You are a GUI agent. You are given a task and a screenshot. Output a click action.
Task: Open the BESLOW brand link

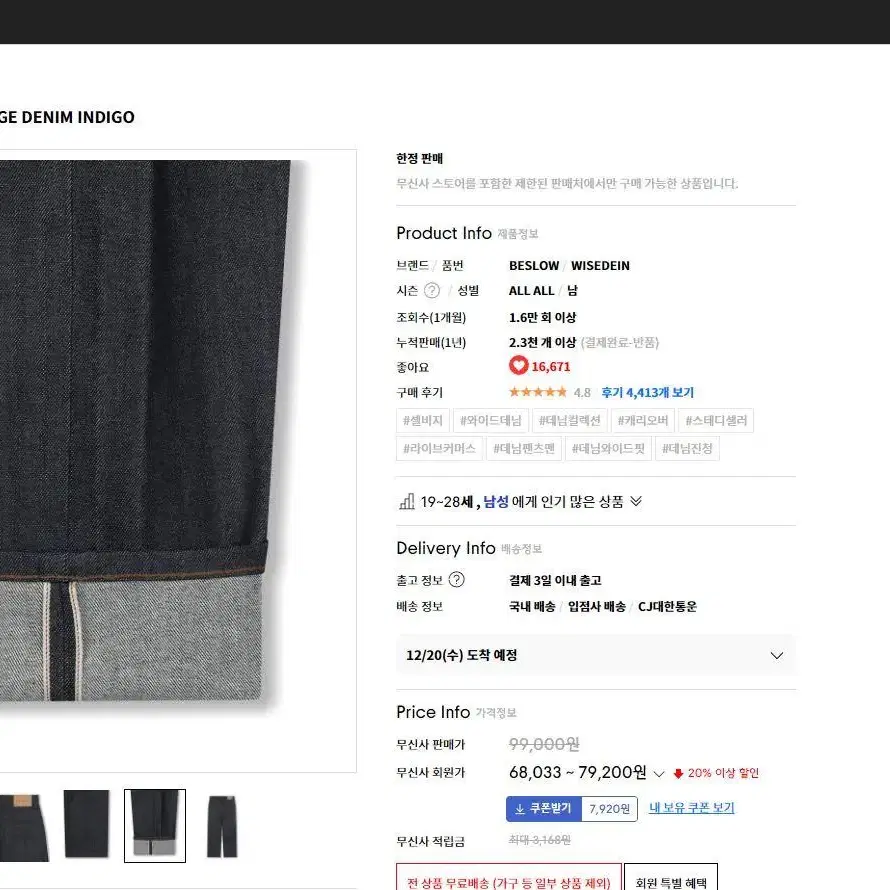534,266
